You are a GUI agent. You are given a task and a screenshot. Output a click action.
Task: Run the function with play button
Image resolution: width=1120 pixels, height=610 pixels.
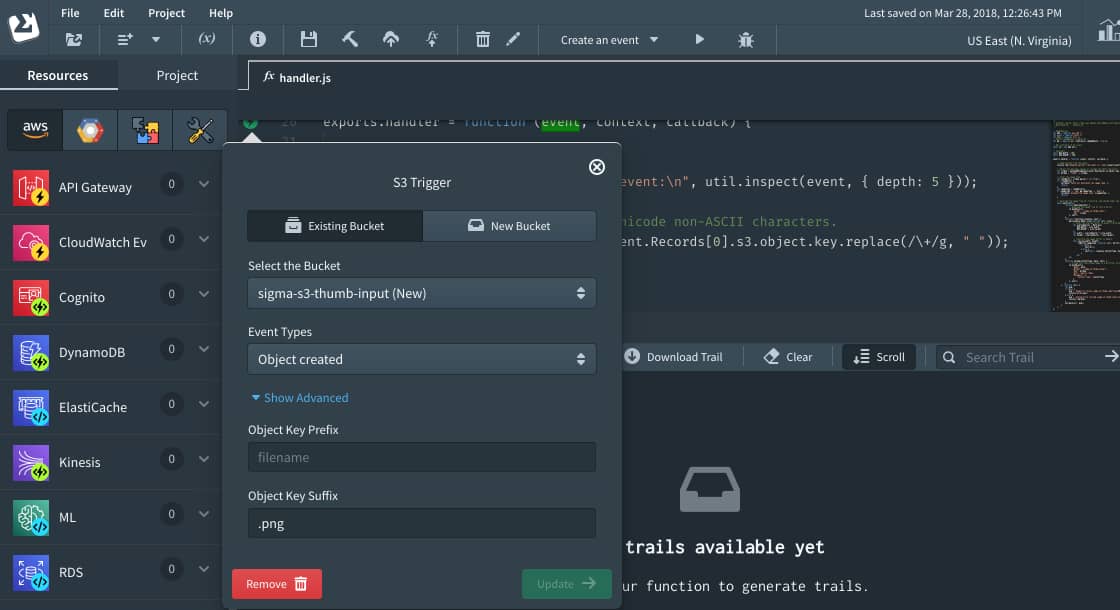click(x=699, y=39)
